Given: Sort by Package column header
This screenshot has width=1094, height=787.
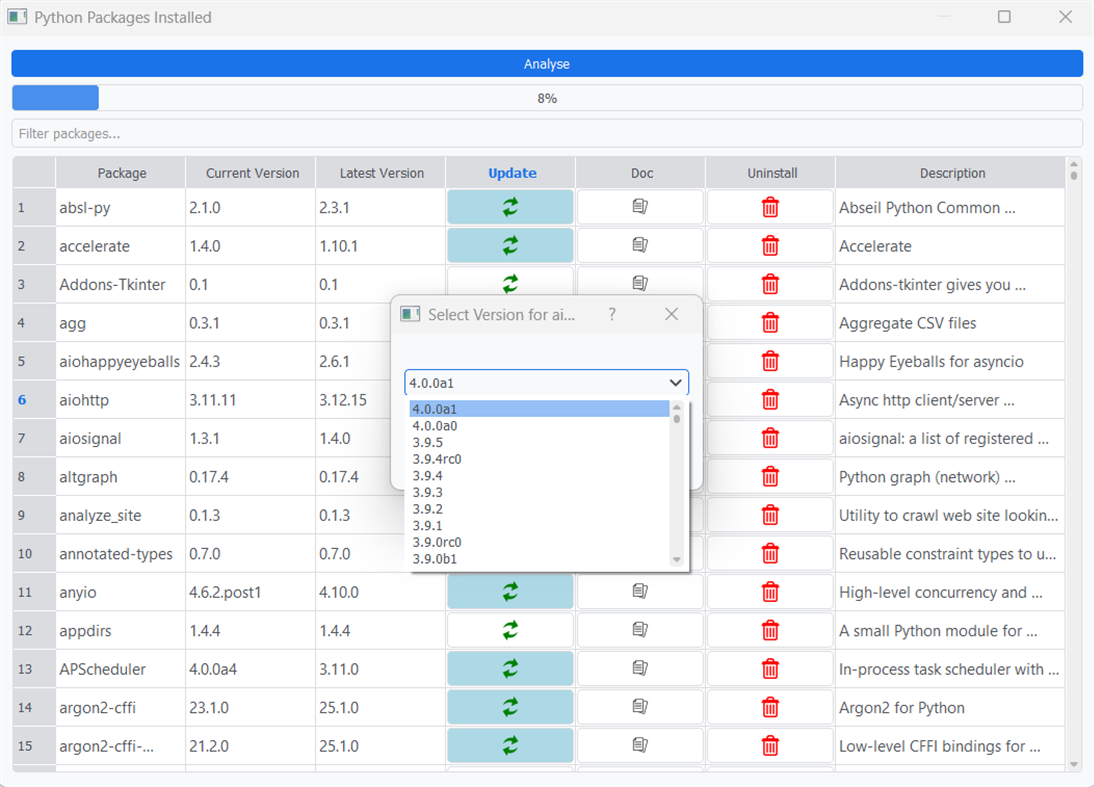Looking at the screenshot, I should pos(121,173).
